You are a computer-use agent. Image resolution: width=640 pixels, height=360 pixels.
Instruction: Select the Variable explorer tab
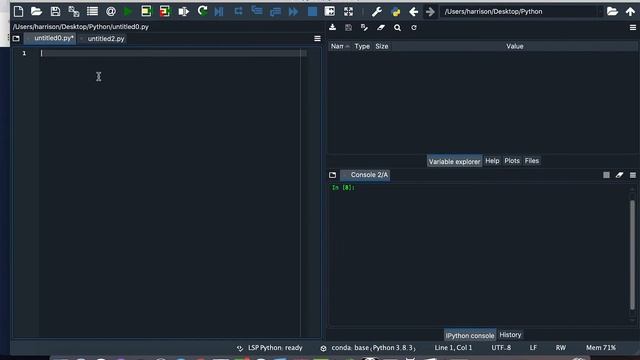pos(454,161)
